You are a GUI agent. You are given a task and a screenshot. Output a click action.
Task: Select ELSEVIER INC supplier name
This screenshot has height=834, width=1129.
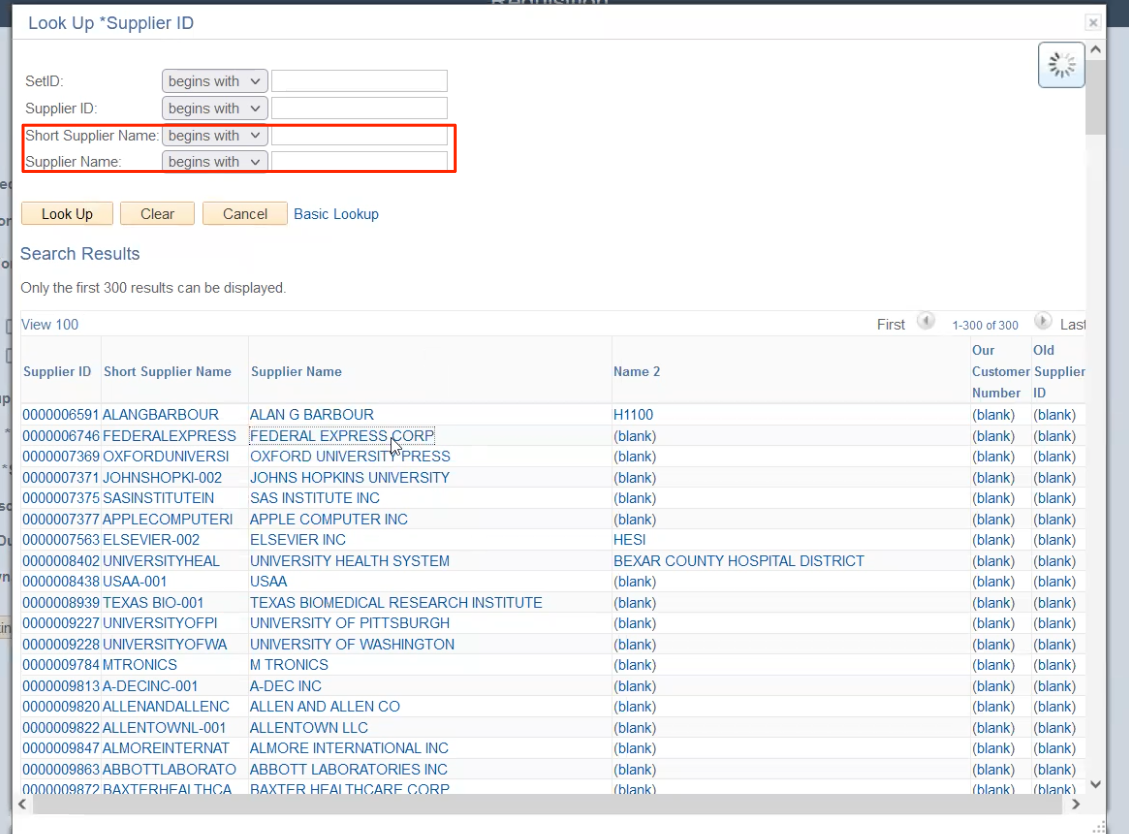point(297,540)
